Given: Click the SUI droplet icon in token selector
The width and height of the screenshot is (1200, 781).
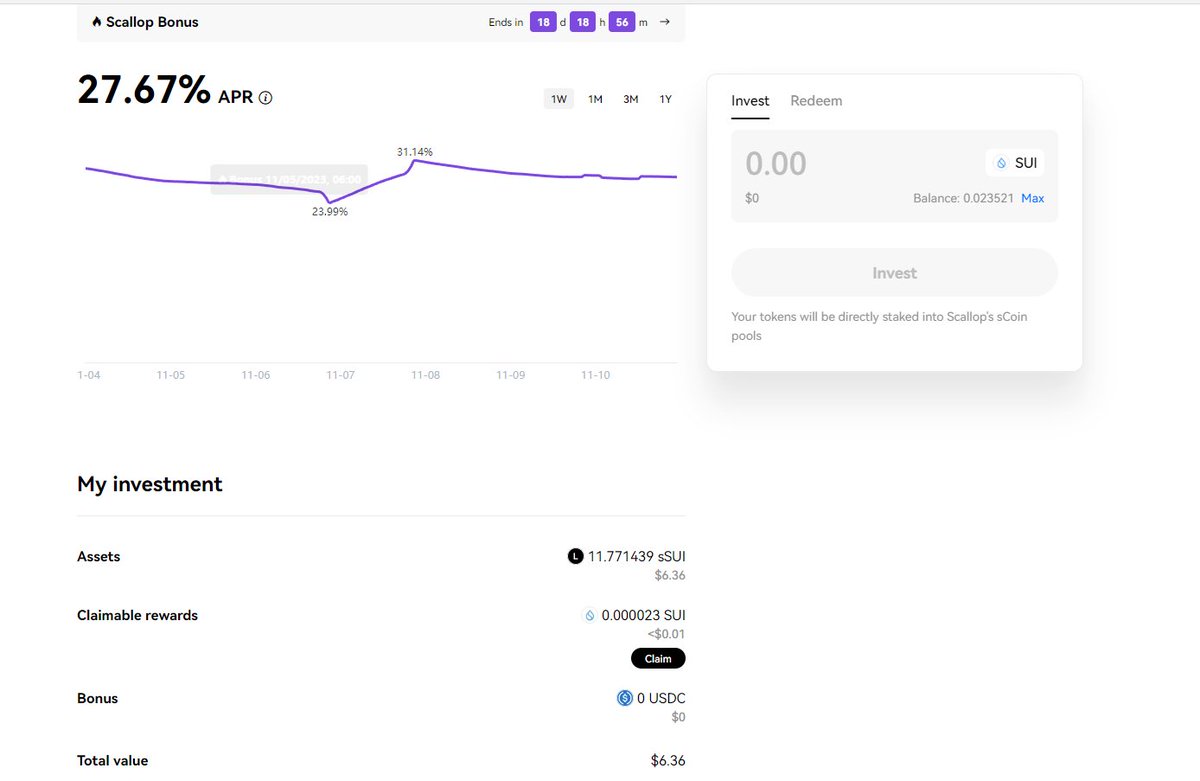Looking at the screenshot, I should pos(1002,163).
